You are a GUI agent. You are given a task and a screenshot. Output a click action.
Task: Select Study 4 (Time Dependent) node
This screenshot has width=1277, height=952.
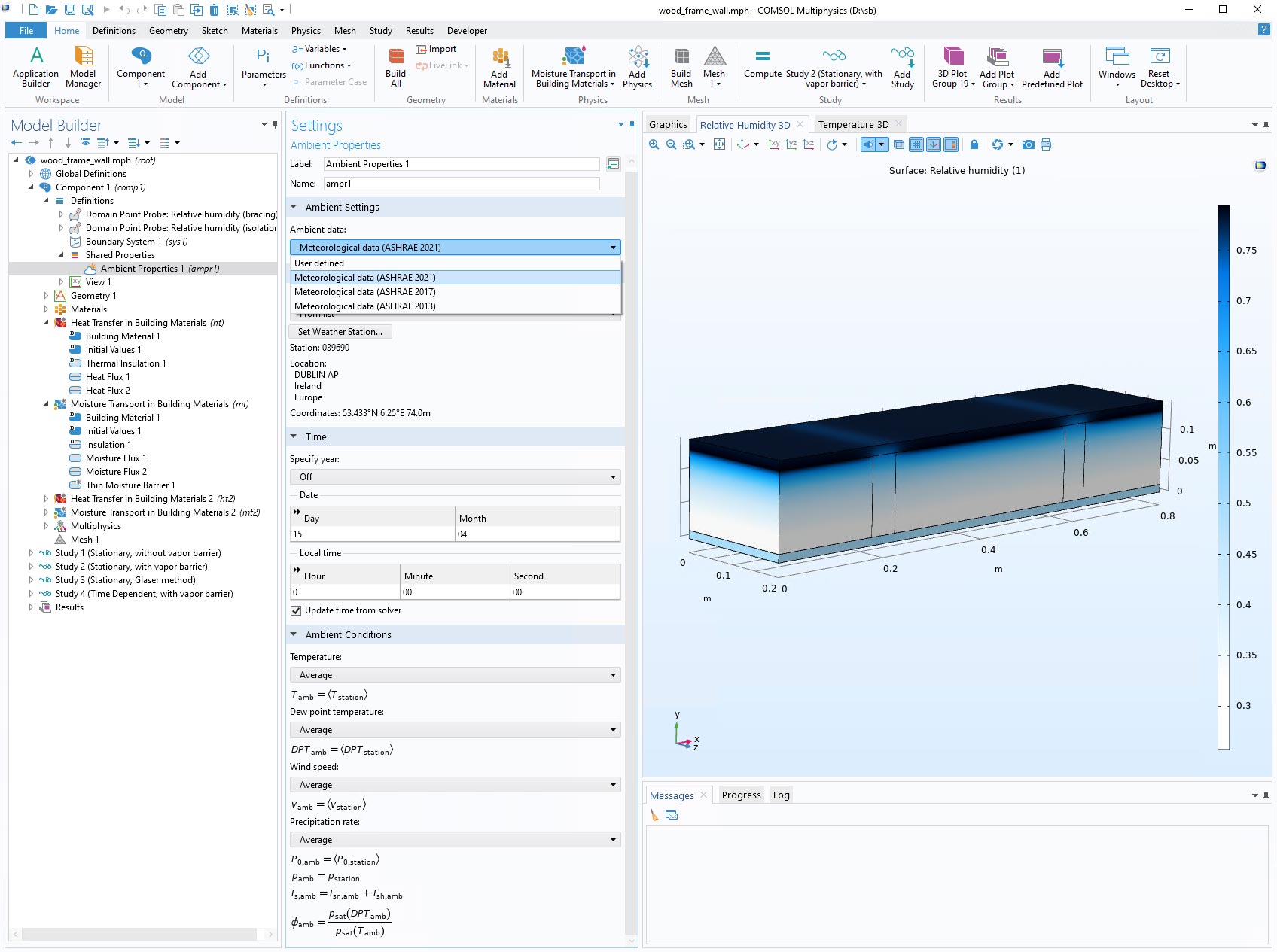point(144,594)
